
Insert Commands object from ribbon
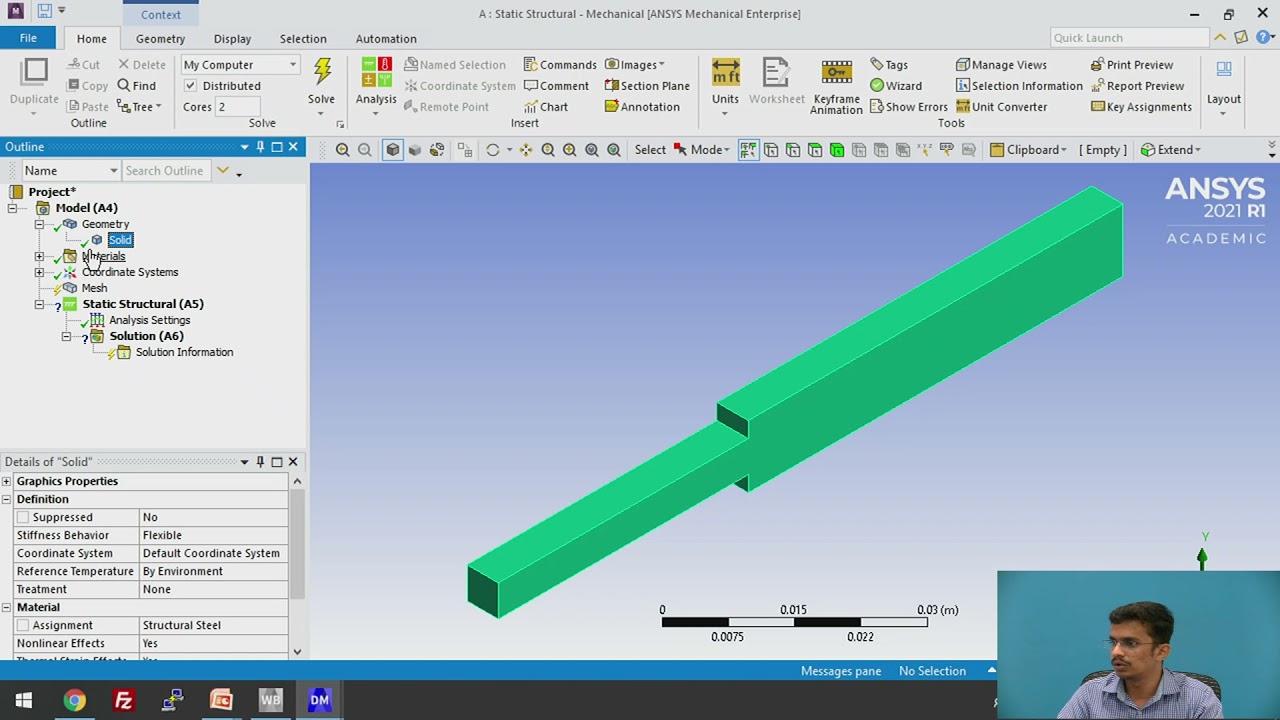pyautogui.click(x=560, y=65)
